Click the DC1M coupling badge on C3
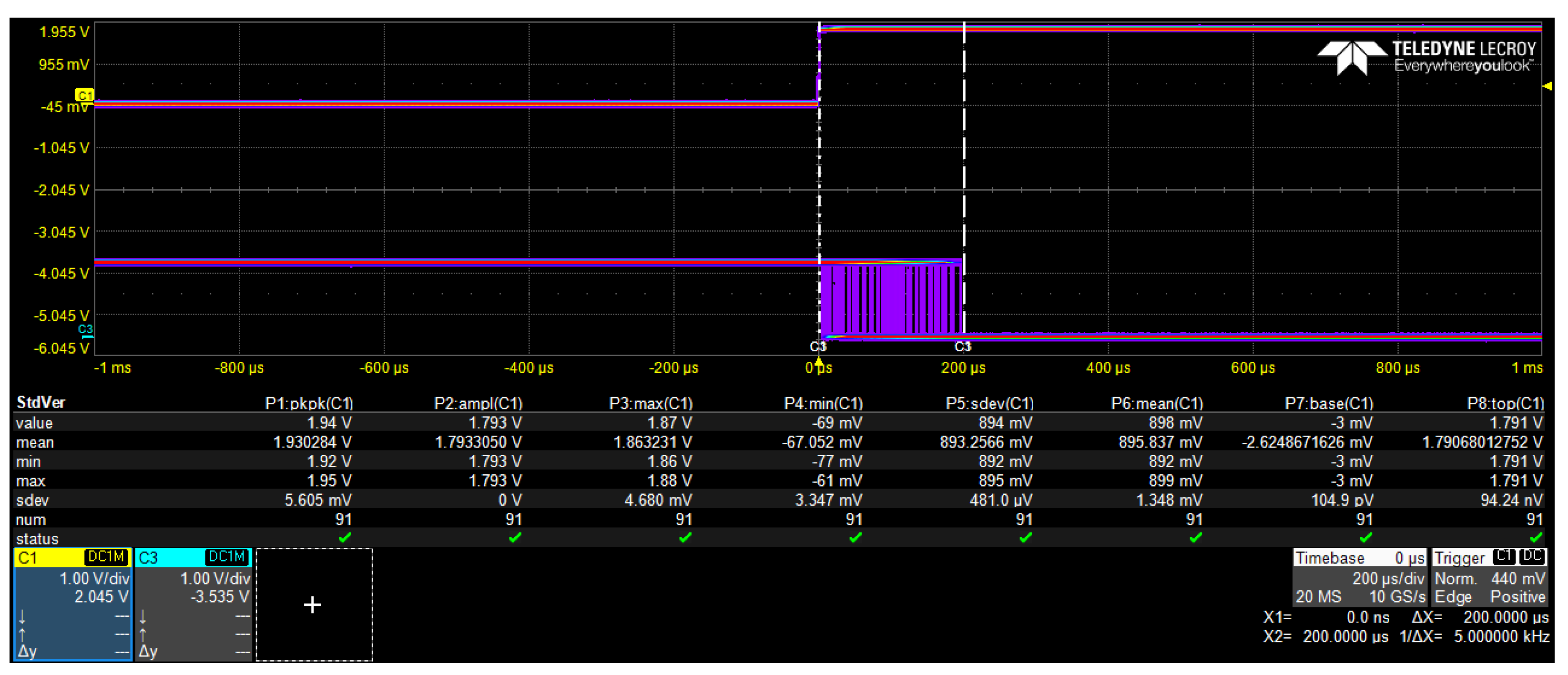1568x675 pixels. point(226,557)
